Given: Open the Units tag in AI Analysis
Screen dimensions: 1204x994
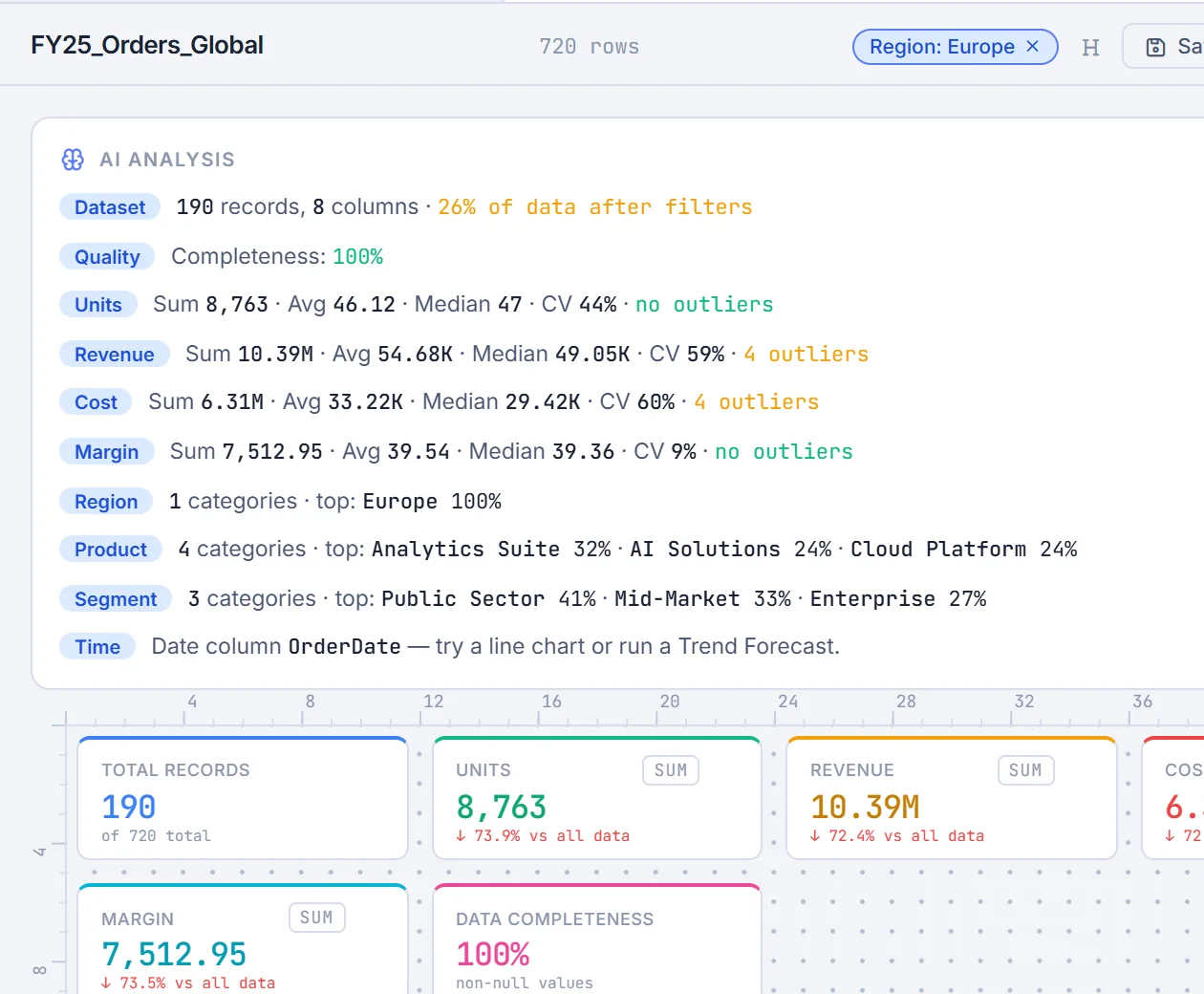Looking at the screenshot, I should 98,305.
